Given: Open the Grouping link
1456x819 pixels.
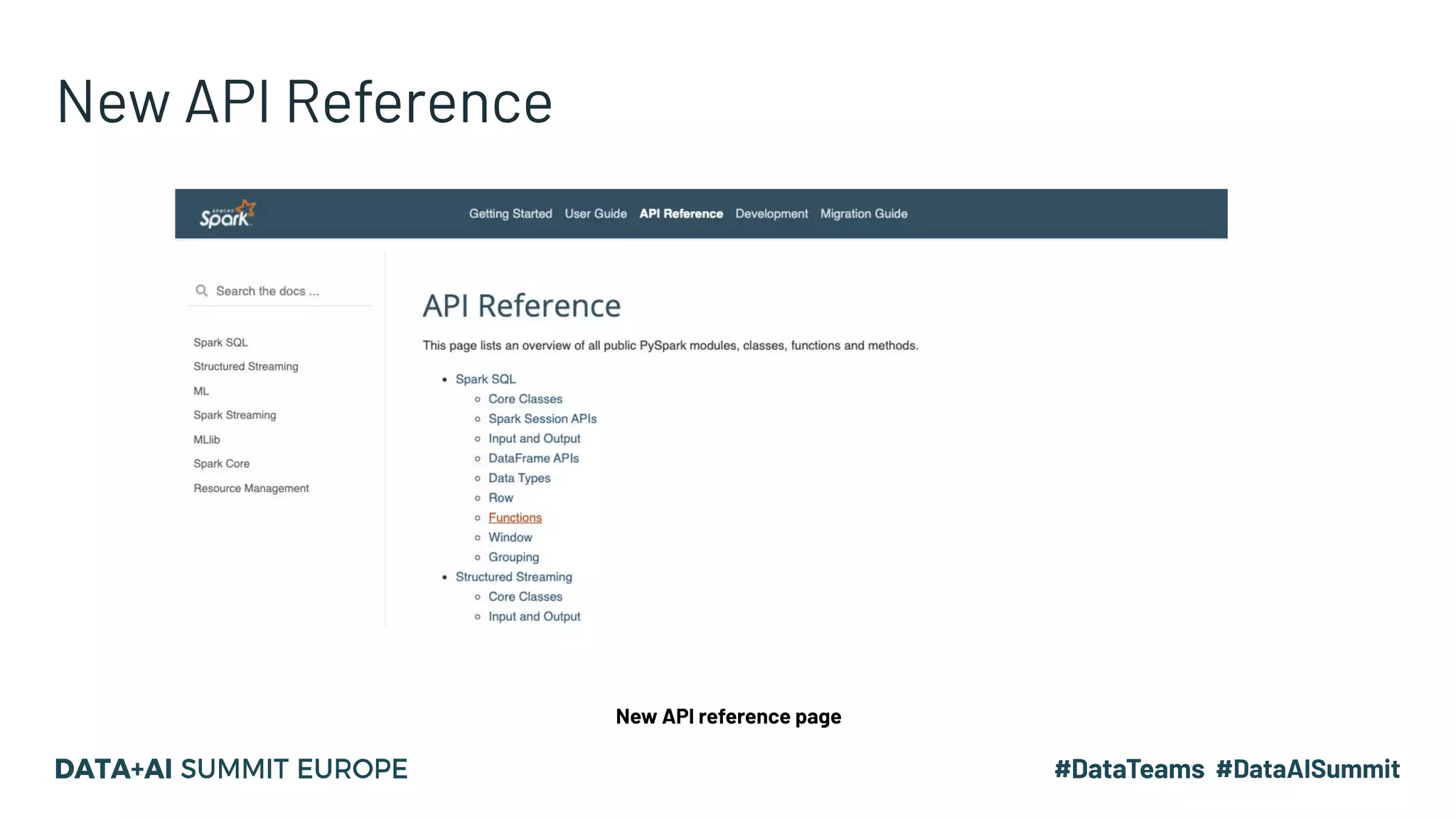Looking at the screenshot, I should click(x=513, y=557).
